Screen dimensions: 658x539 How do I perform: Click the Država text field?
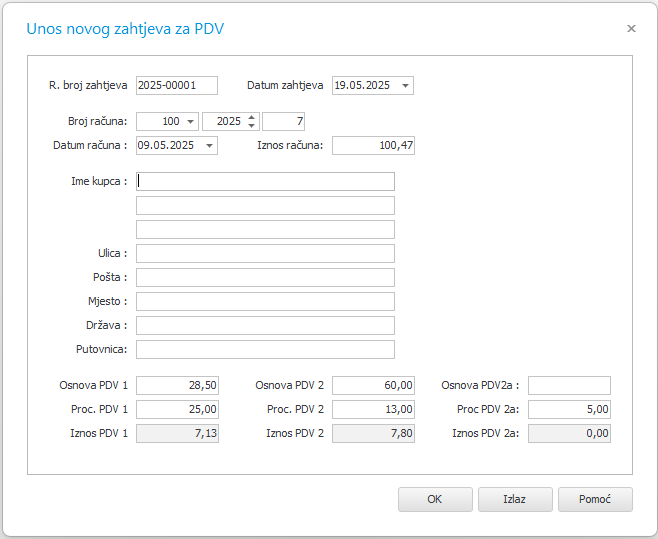[x=265, y=325]
